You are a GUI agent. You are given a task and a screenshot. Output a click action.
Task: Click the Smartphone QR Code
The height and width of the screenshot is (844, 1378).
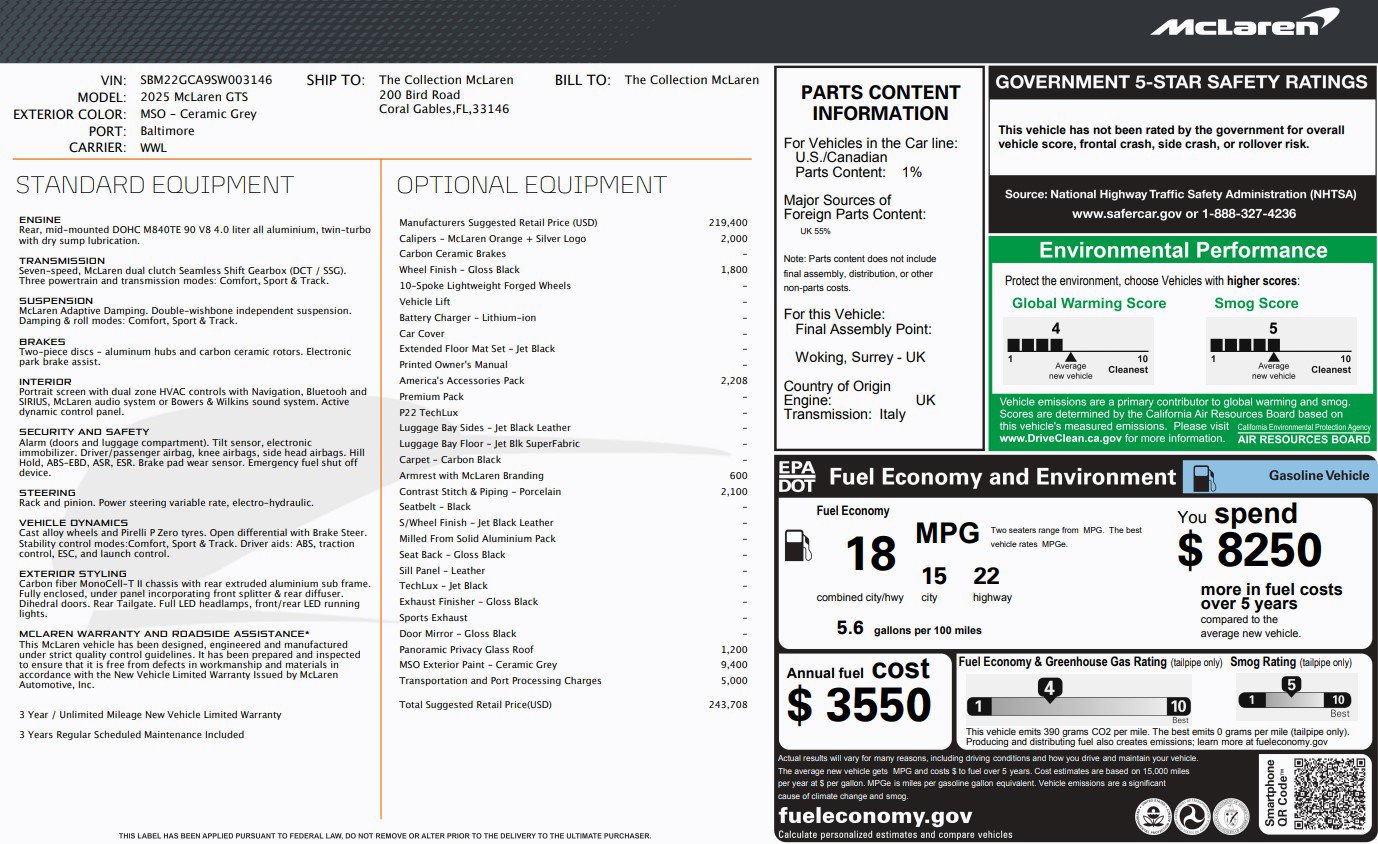1329,794
